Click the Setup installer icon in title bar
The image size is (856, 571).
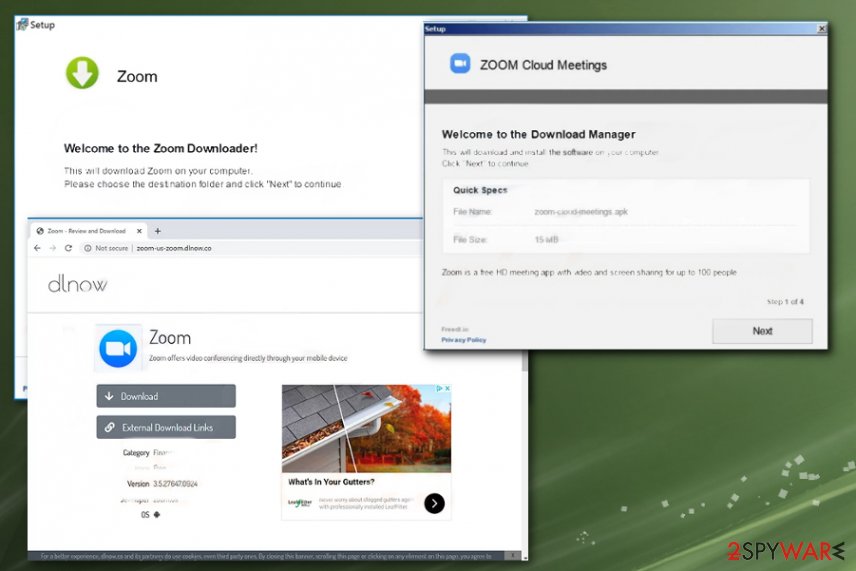(x=22, y=24)
